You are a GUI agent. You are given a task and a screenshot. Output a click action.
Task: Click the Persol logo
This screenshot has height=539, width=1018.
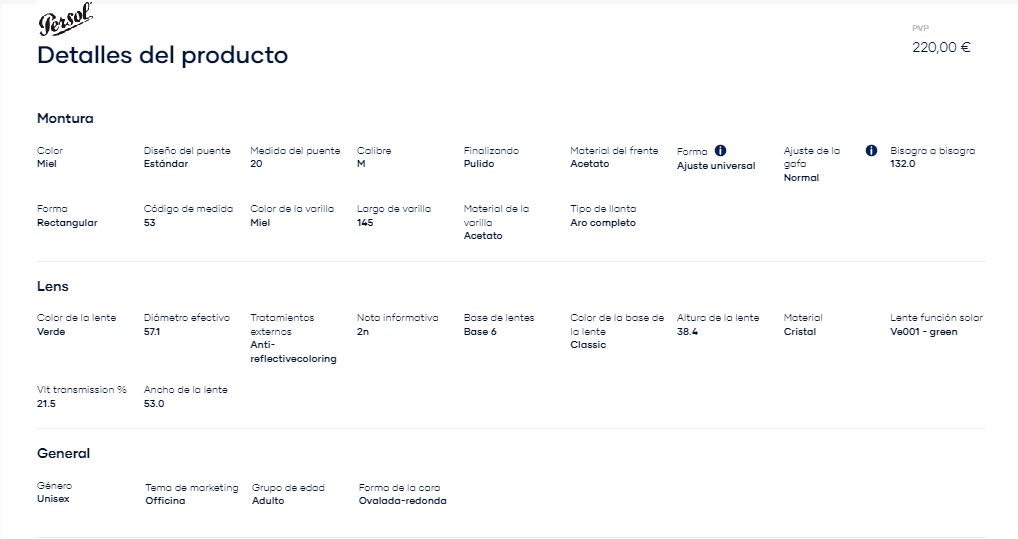click(66, 19)
